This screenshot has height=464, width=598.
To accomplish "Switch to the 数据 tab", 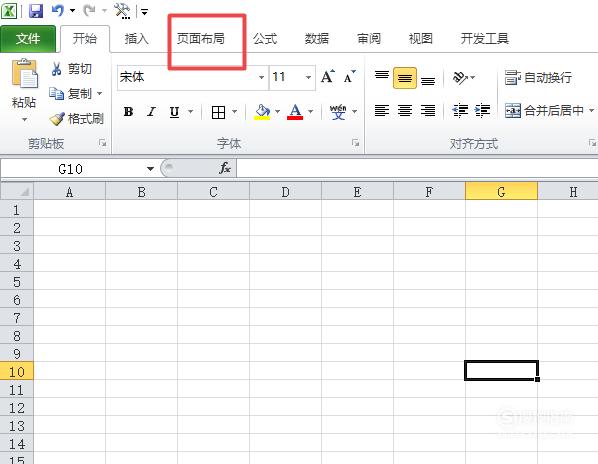I will point(317,39).
